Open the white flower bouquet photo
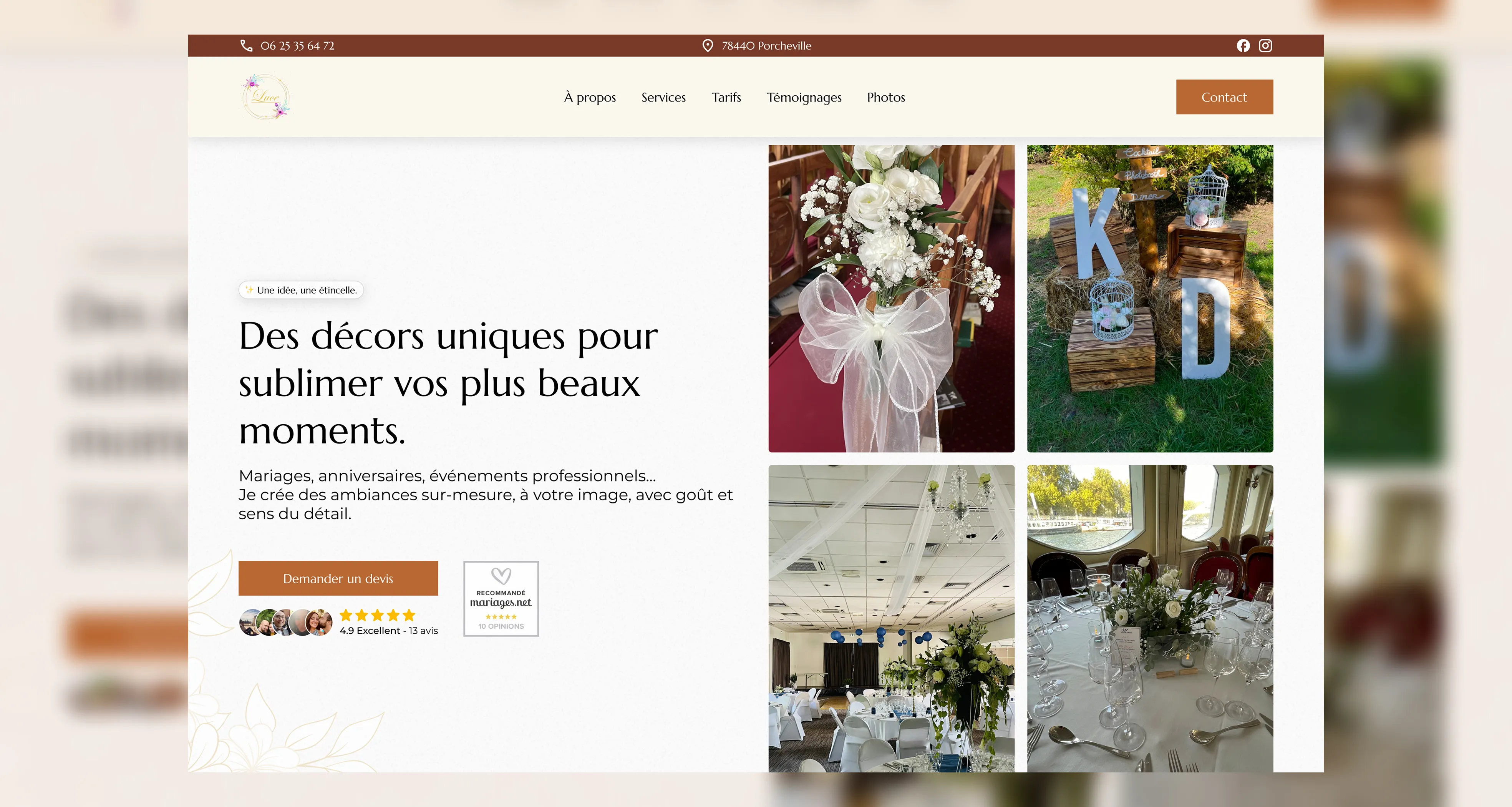Viewport: 1512px width, 807px height. coord(892,299)
